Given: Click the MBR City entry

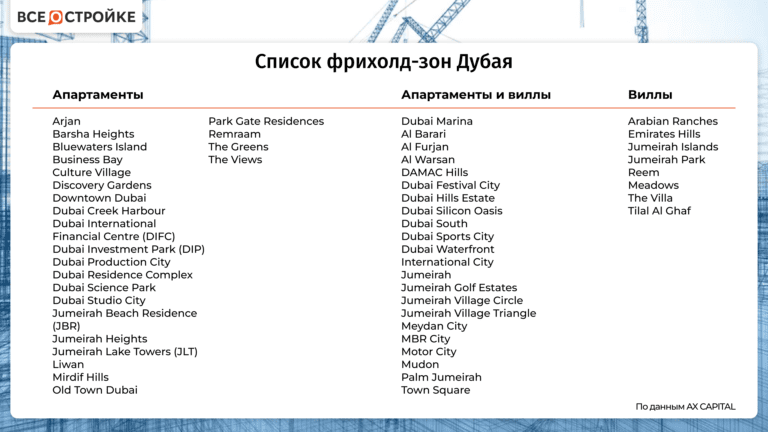Looking at the screenshot, I should coord(425,339).
